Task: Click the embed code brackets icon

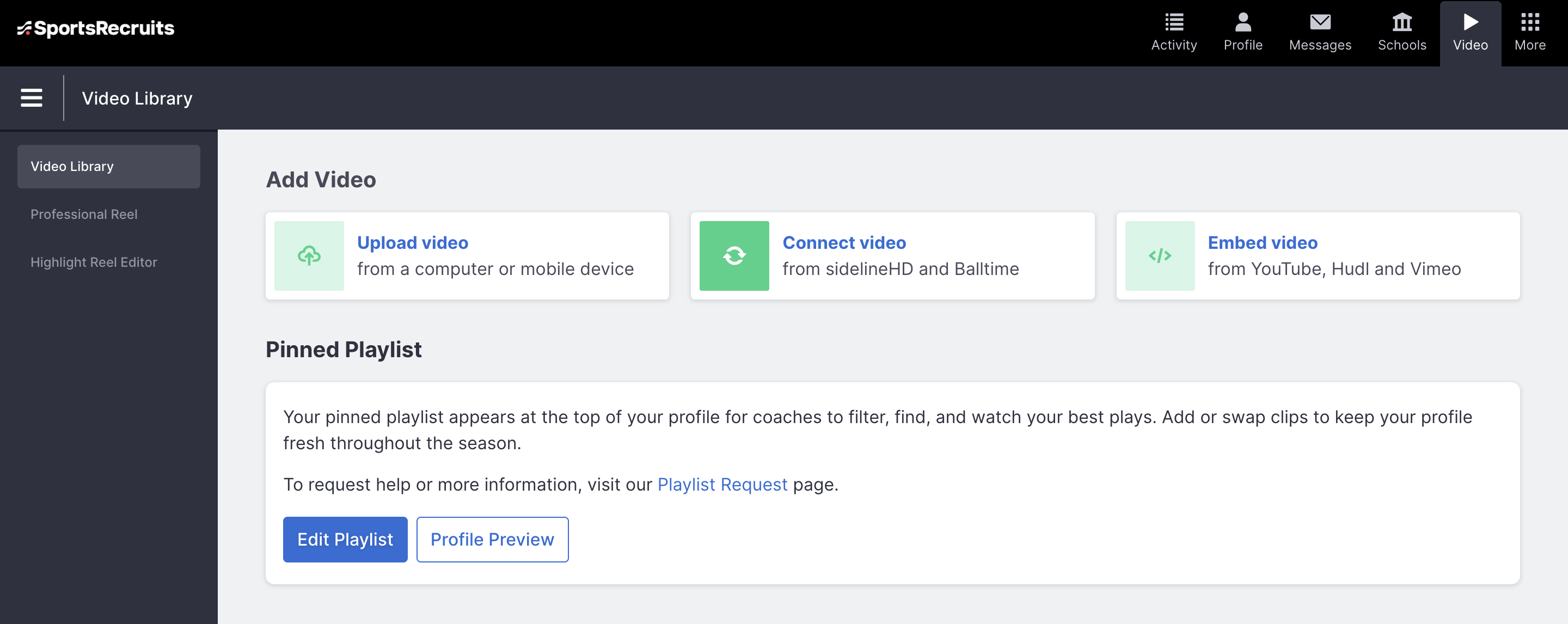Action: tap(1160, 256)
